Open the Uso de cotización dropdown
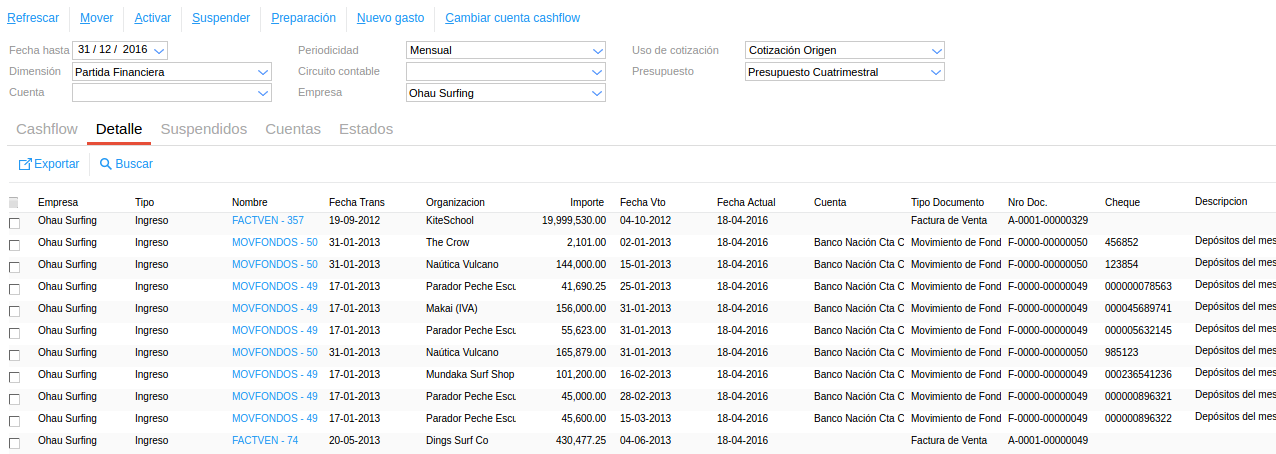Image resolution: width=1276 pixels, height=454 pixels. pos(936,50)
